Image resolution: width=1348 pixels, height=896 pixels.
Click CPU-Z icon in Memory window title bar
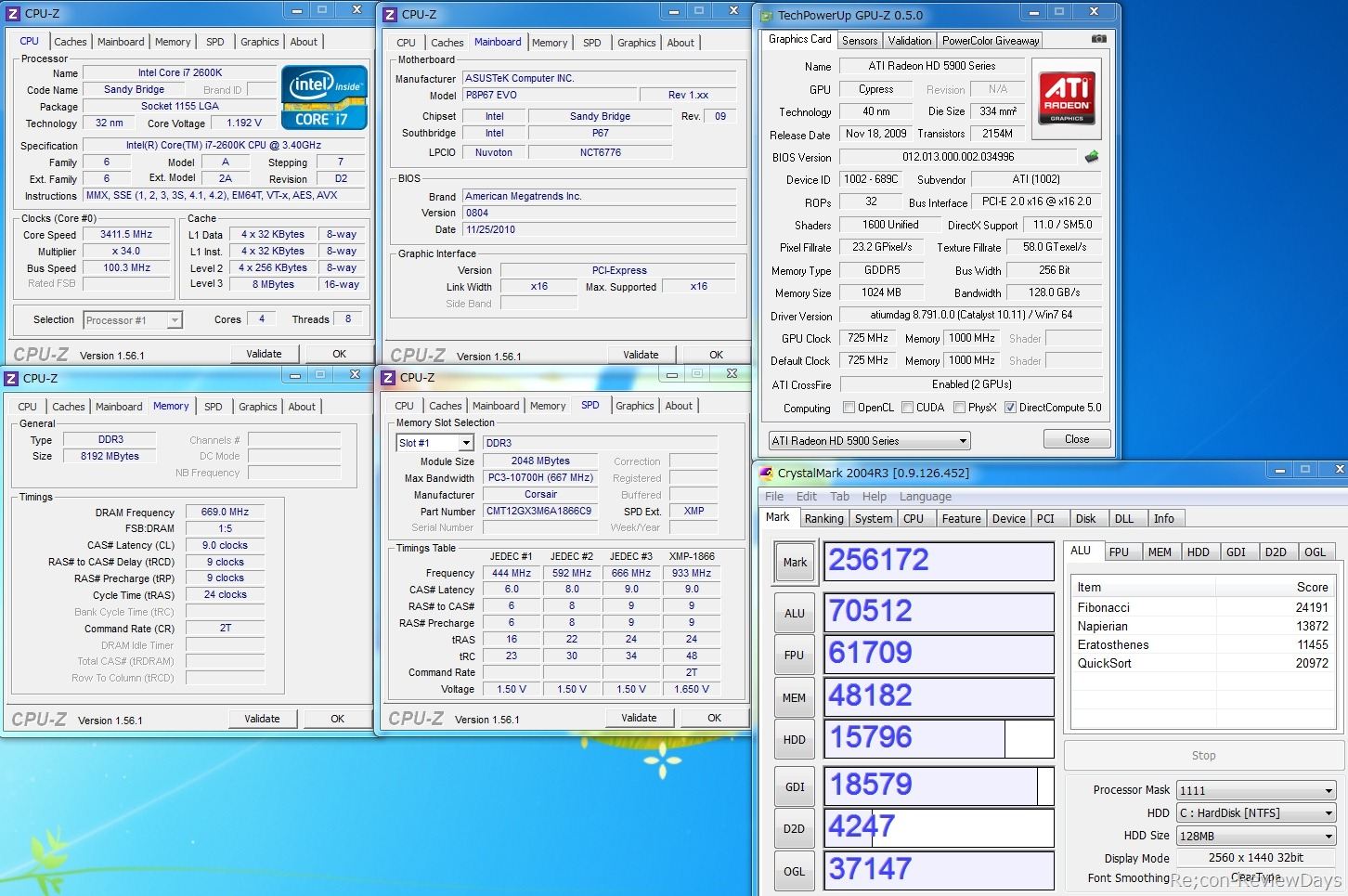point(11,379)
